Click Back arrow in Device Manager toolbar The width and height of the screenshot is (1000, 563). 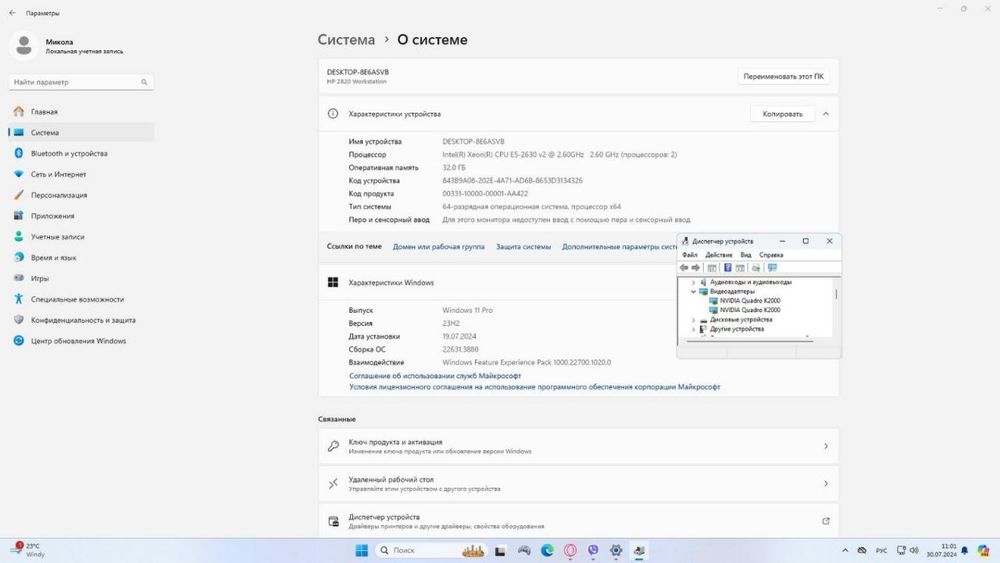[684, 268]
